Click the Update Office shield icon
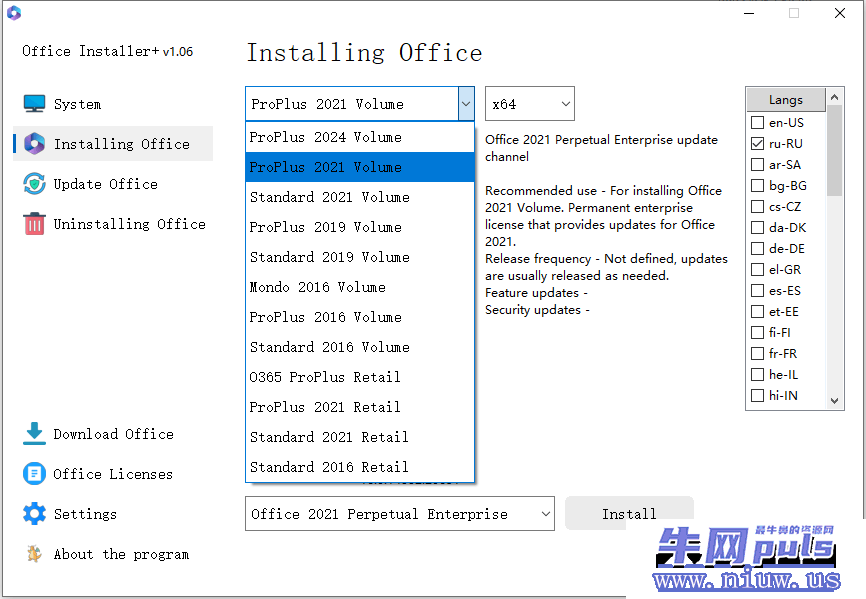Viewport: 866px width, 599px height. pos(34,184)
